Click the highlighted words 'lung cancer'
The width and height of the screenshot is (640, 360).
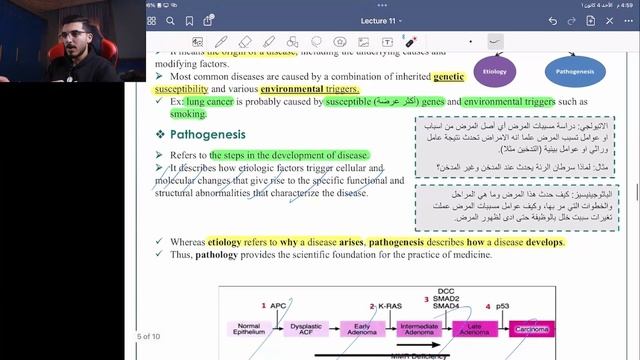coord(210,101)
